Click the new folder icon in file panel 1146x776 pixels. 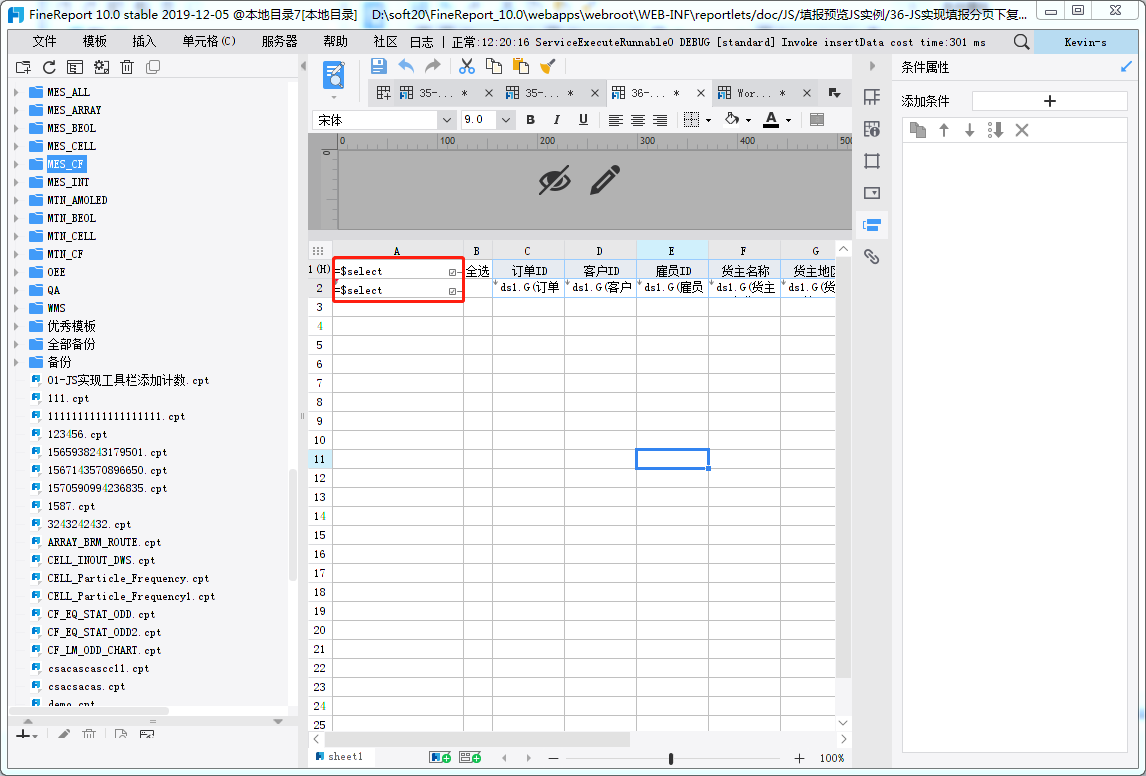pos(23,67)
